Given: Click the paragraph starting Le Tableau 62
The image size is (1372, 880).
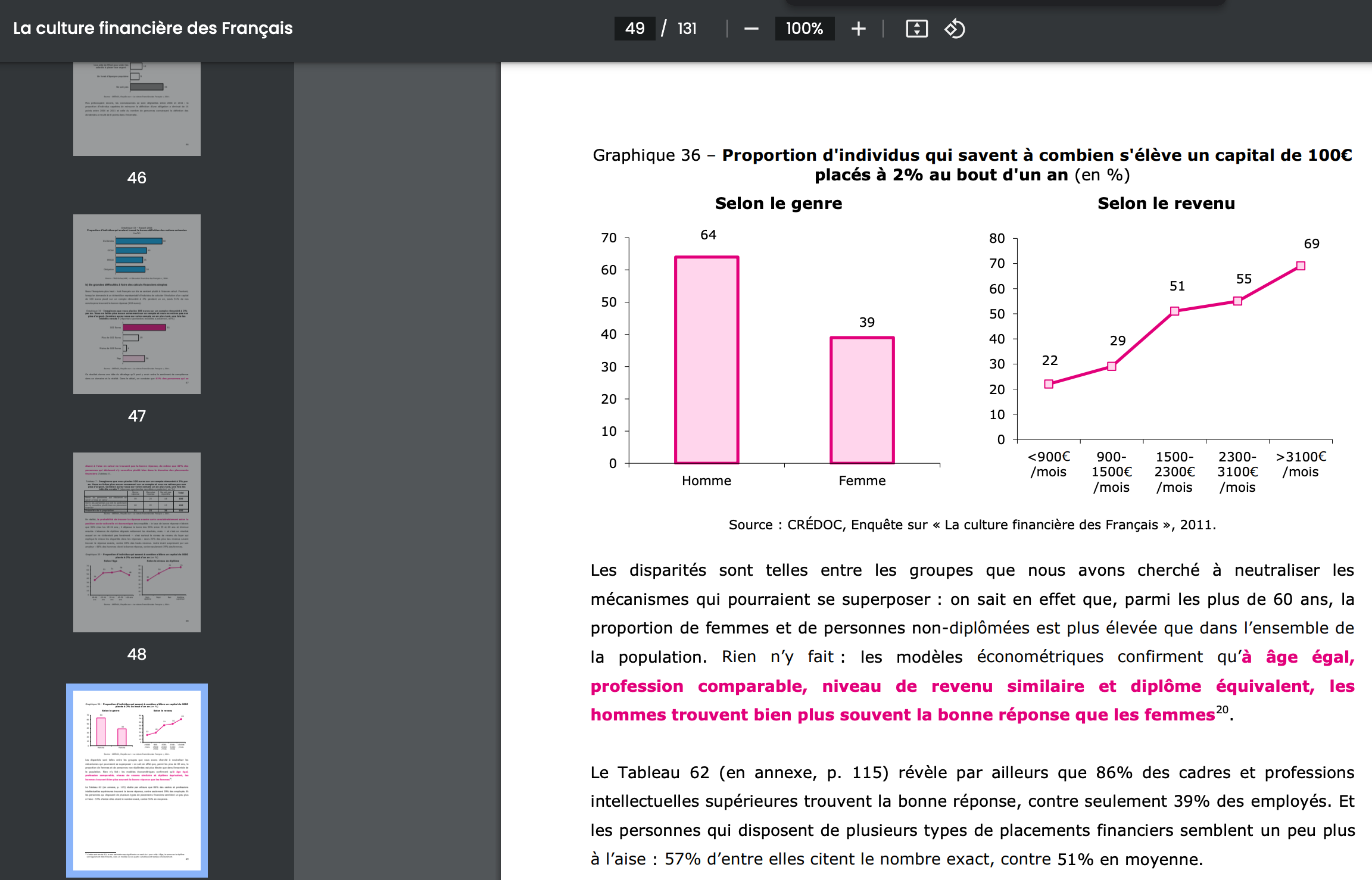Looking at the screenshot, I should (972, 816).
